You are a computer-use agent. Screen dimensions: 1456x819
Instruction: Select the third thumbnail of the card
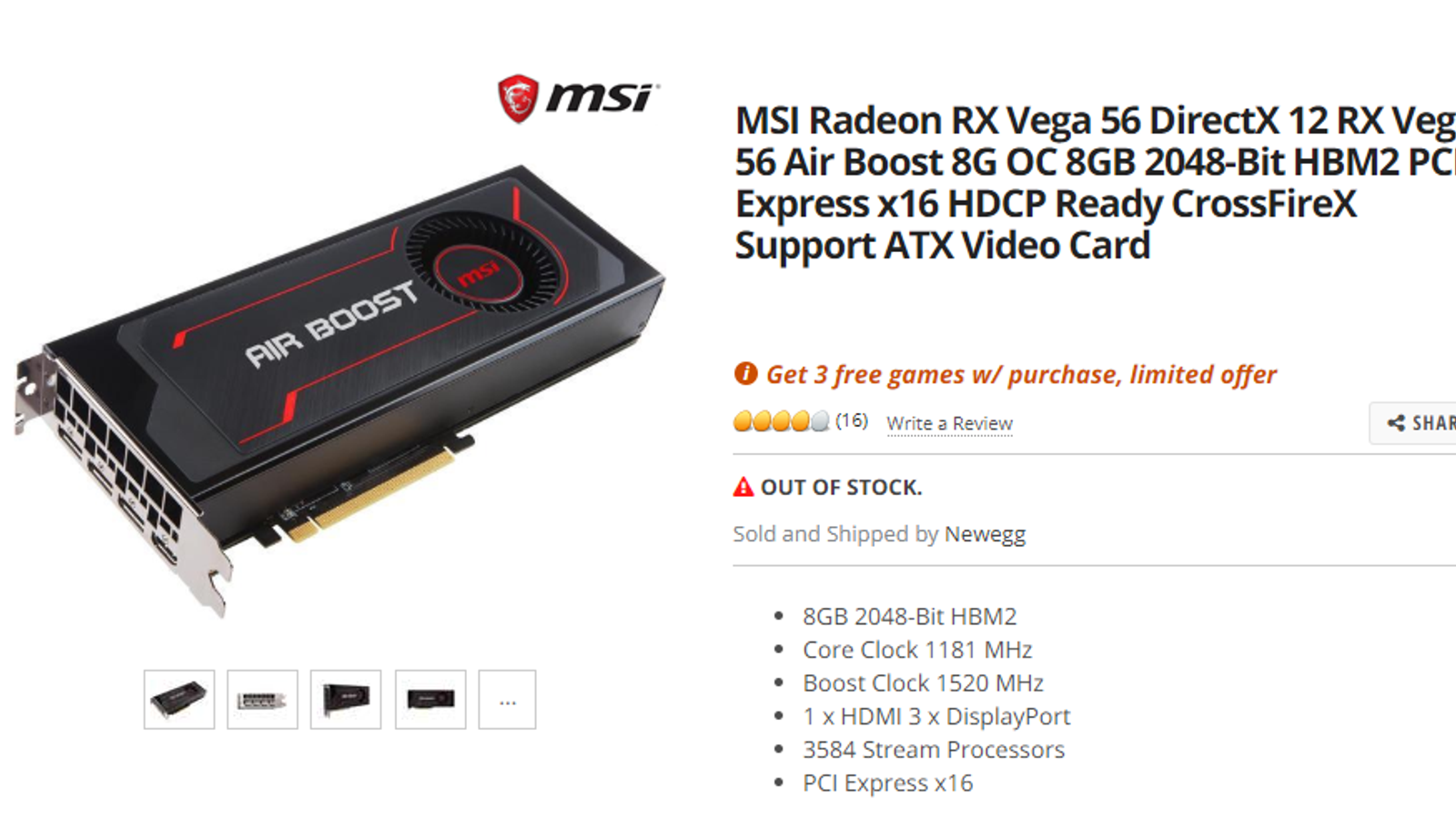coord(346,700)
